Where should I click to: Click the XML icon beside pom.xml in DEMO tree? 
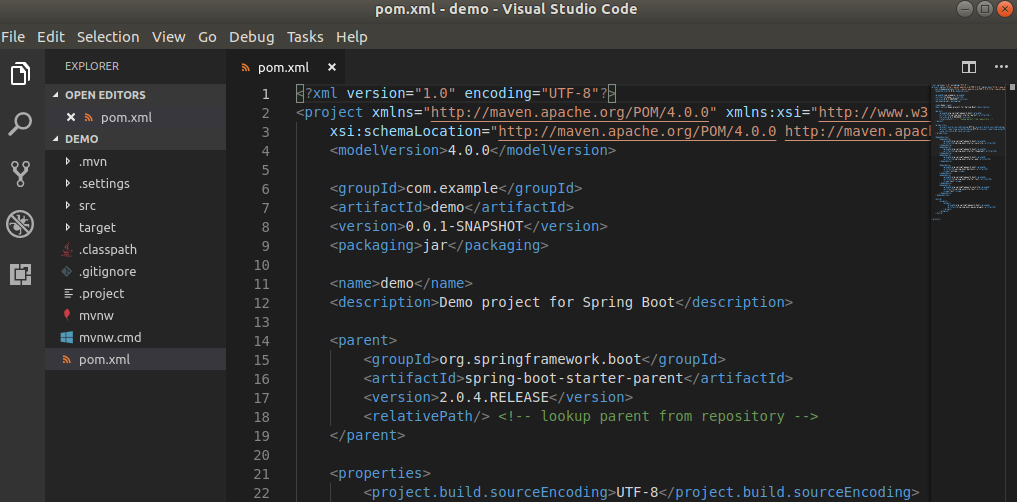(x=66, y=360)
